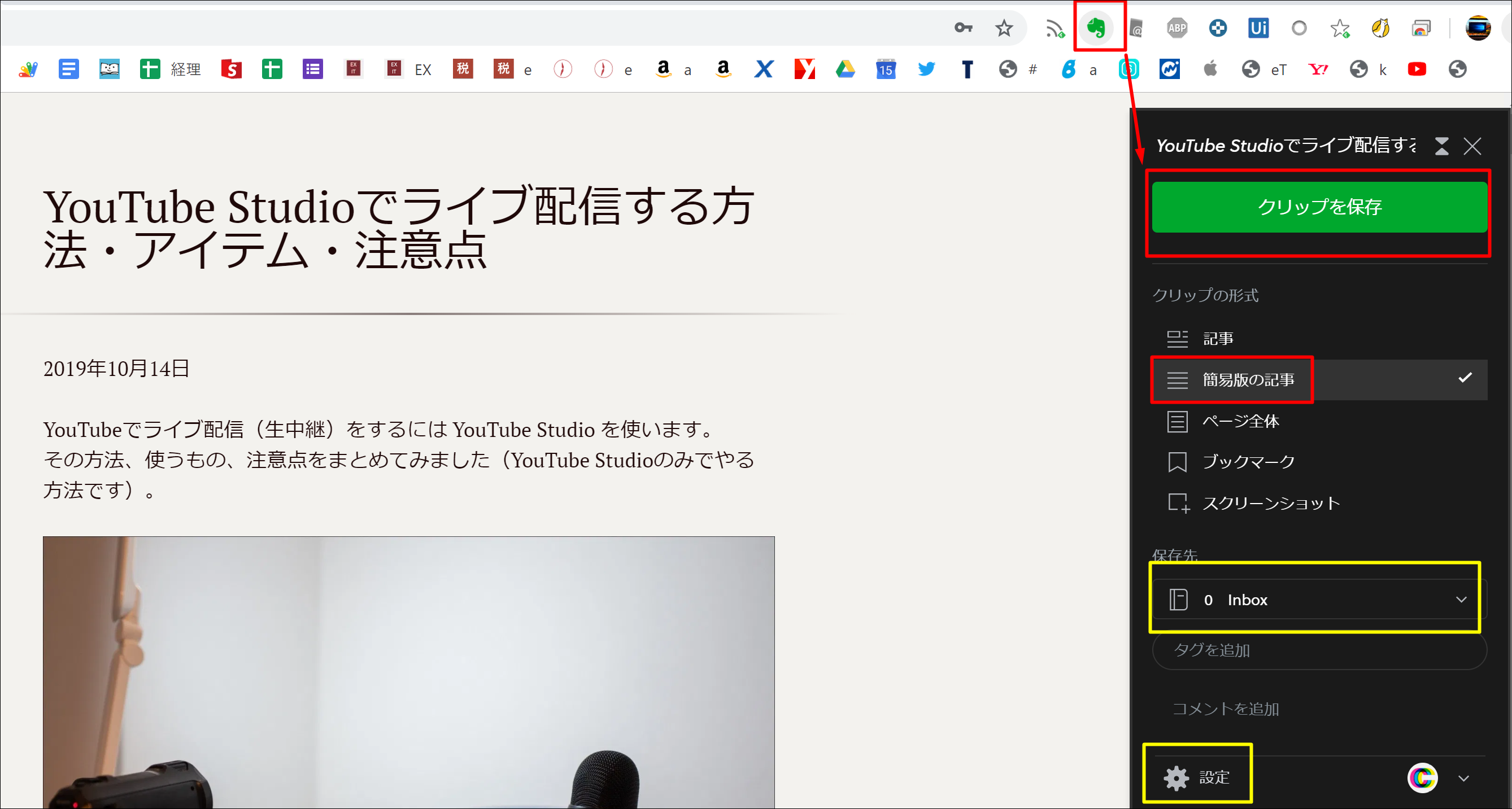Click the RSS feed extension icon

(1055, 28)
